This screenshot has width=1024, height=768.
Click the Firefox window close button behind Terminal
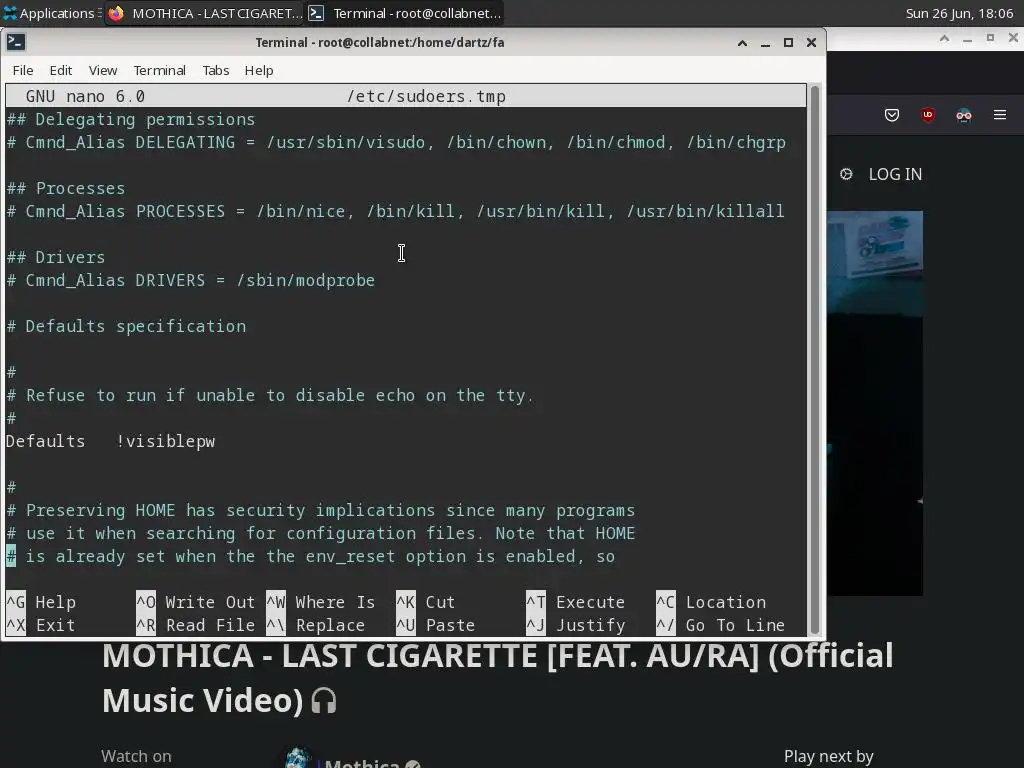[x=1013, y=38]
